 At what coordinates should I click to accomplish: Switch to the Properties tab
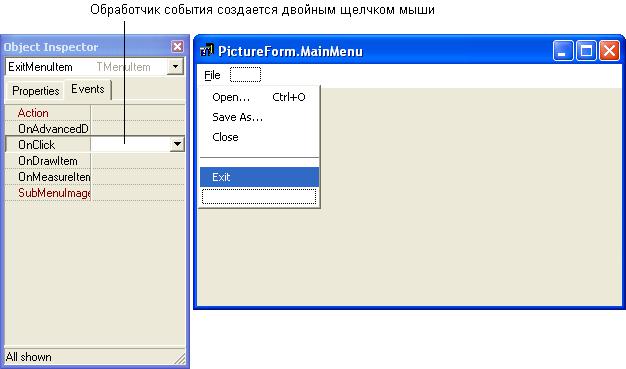click(36, 91)
